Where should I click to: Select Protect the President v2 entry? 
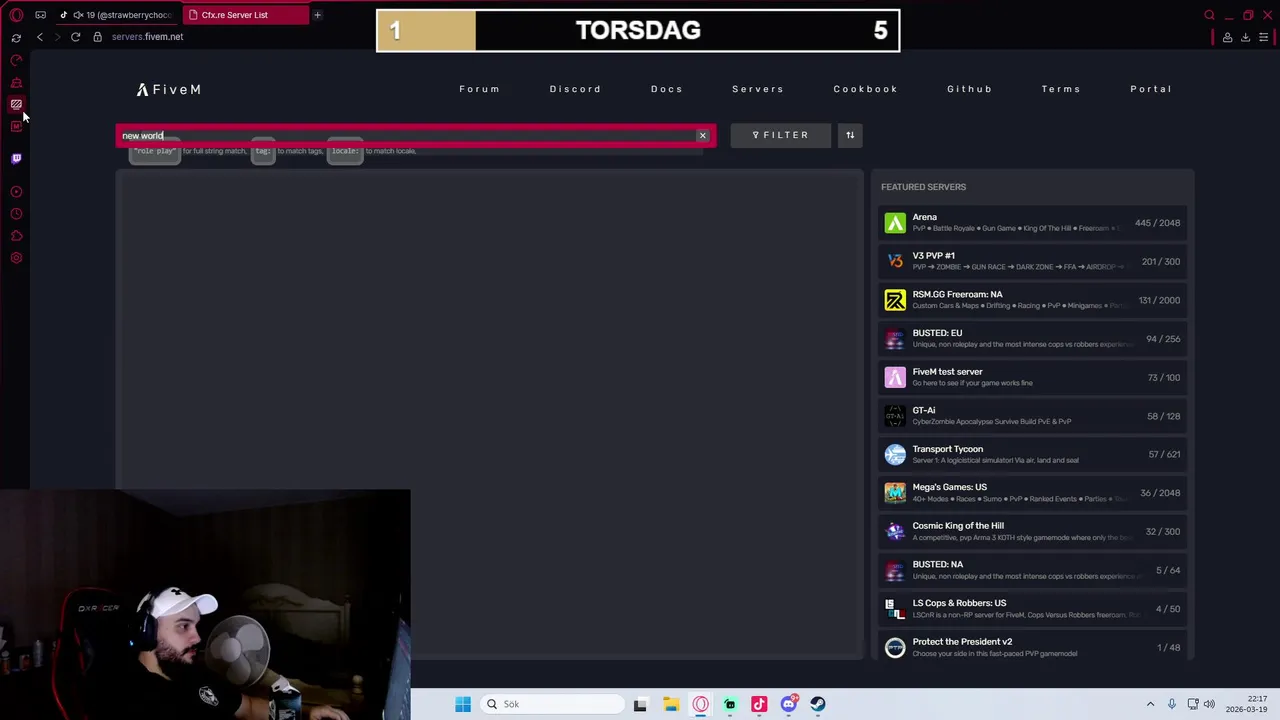[x=1033, y=647]
